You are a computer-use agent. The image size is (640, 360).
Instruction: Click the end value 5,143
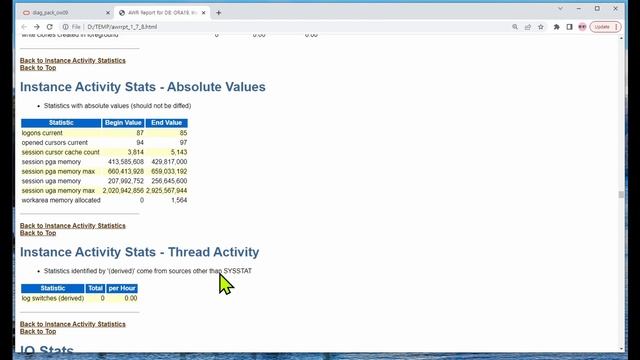tap(179, 152)
